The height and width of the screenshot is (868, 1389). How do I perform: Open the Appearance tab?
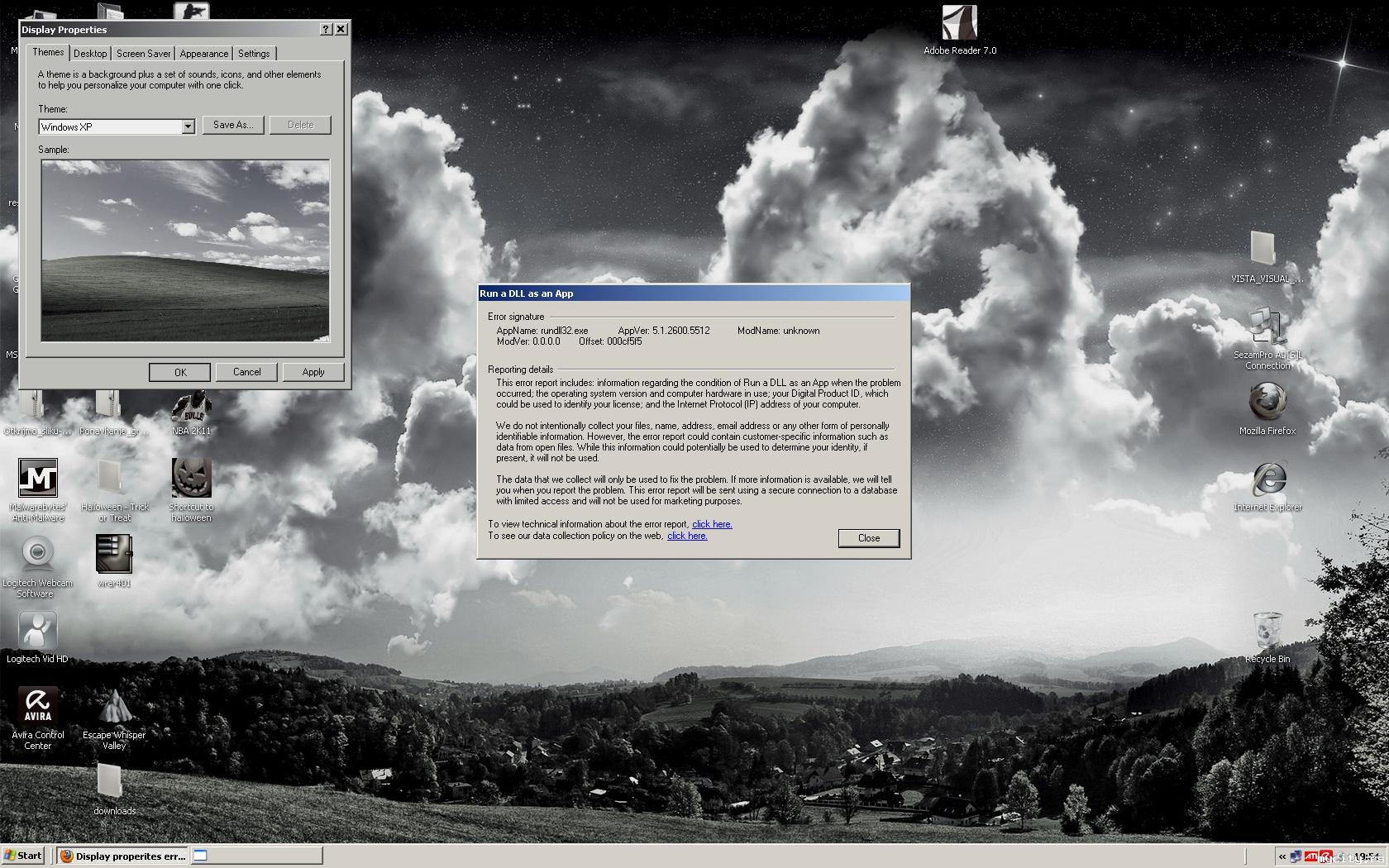204,54
